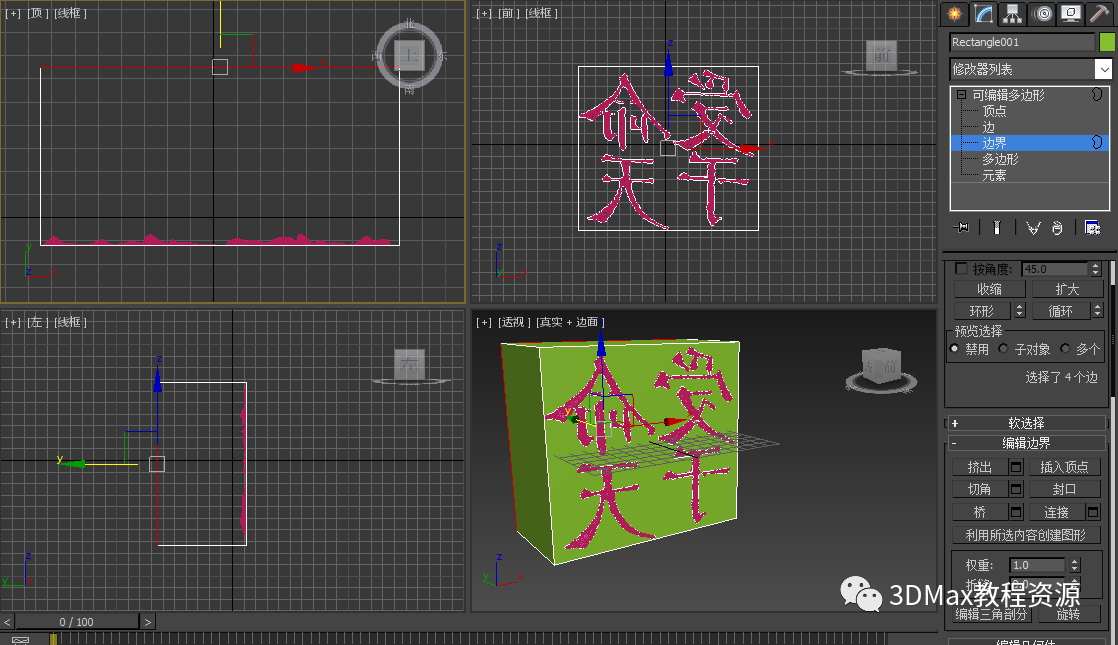
Task: Open the 连接 settings box
Action: 1093,512
